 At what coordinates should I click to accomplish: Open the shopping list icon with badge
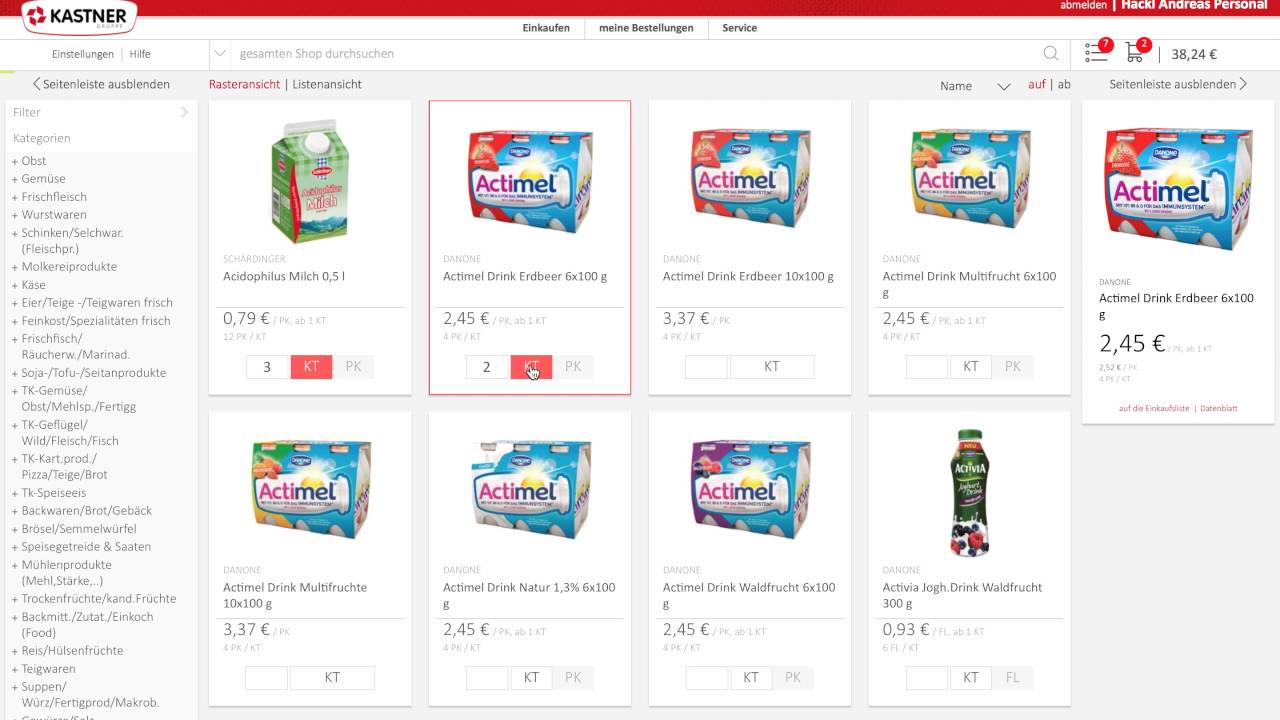click(1096, 52)
